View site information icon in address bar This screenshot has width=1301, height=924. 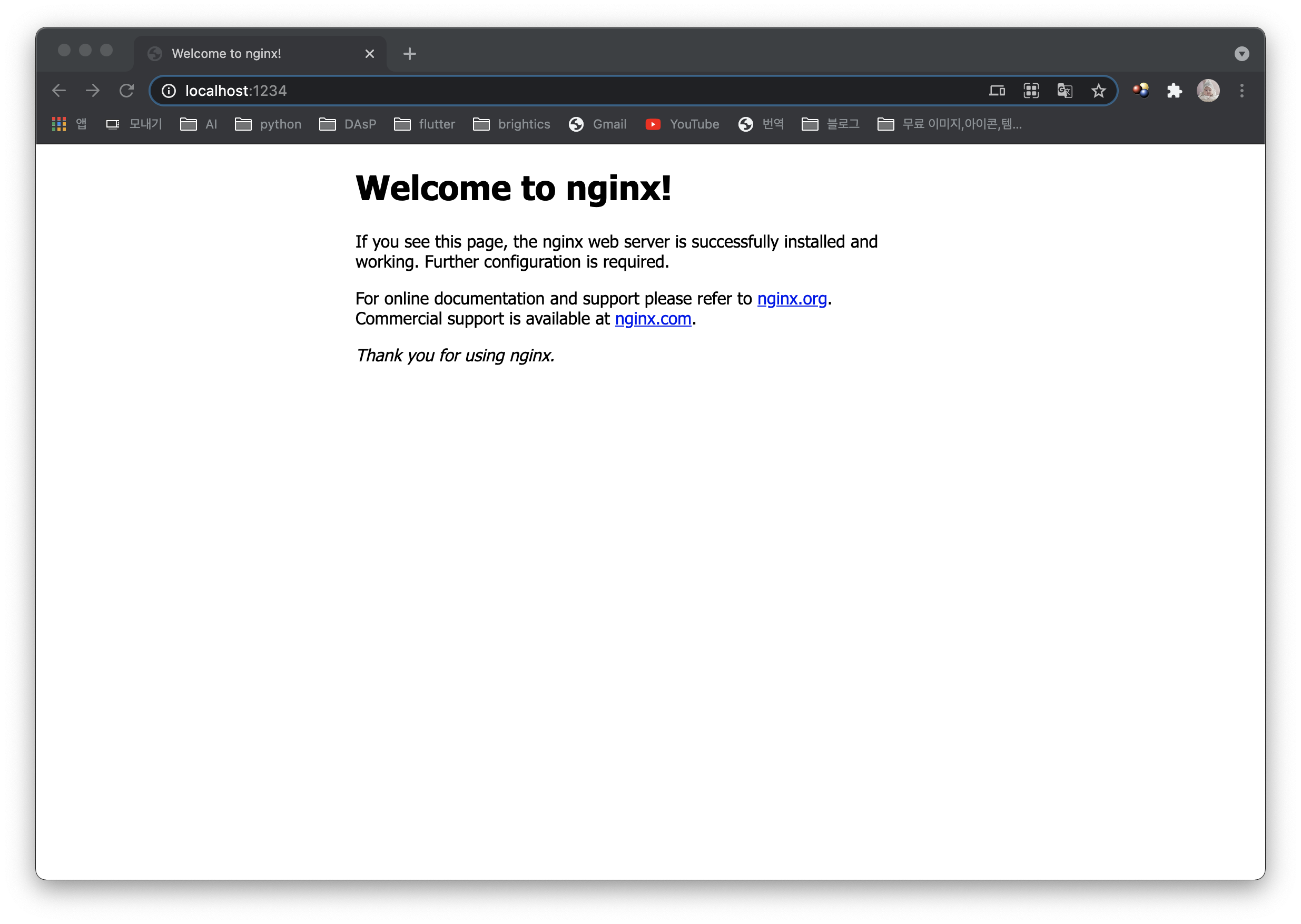point(169,91)
